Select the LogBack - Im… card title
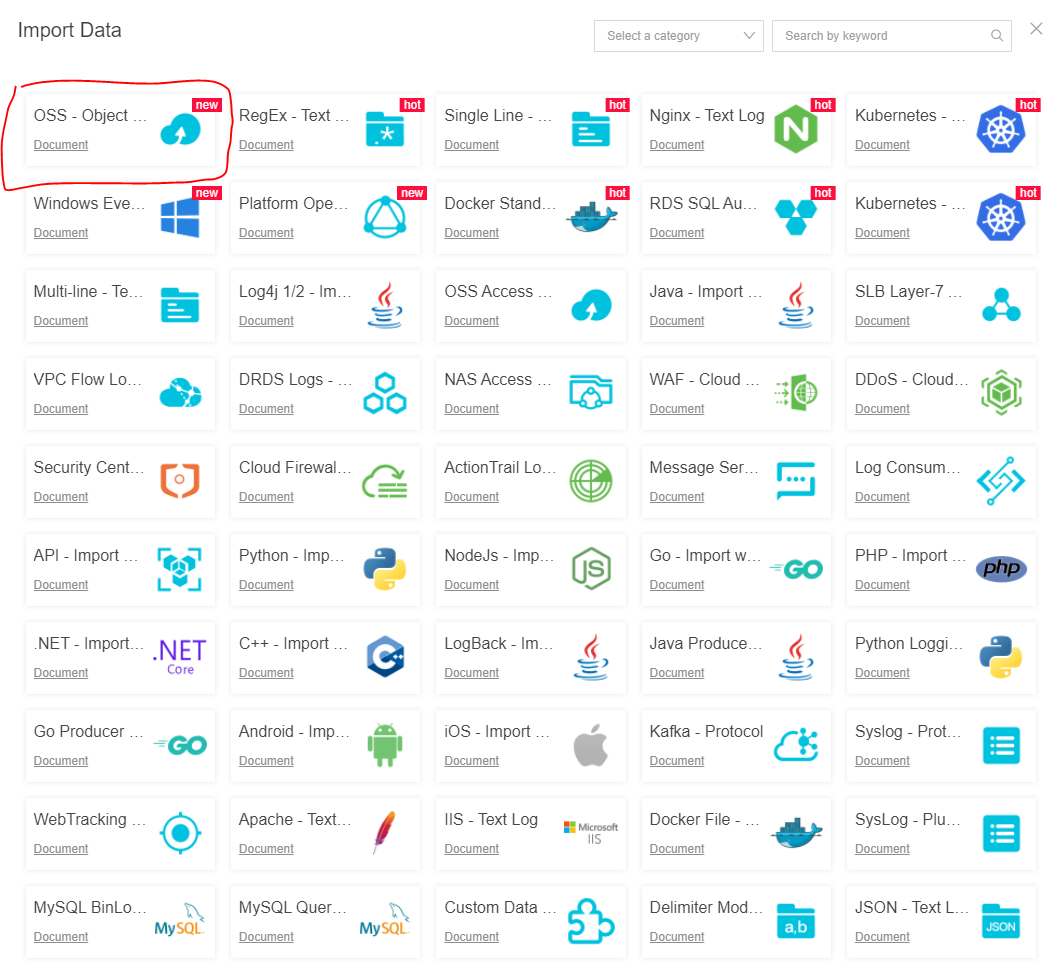Screen dimensions: 1062x978 tap(498, 644)
